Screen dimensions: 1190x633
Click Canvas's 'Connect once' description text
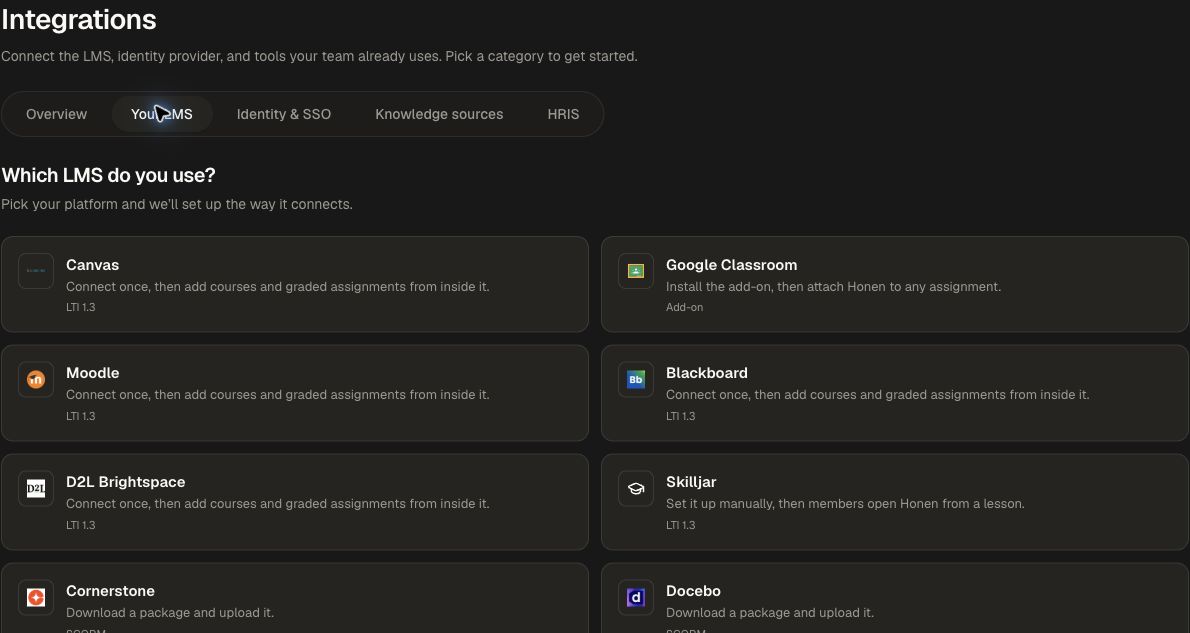(278, 287)
